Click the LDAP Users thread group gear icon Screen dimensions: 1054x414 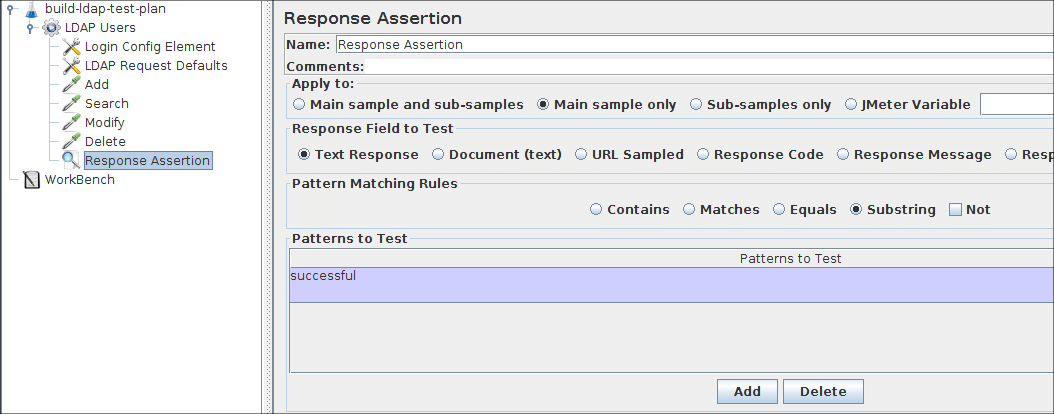51,28
